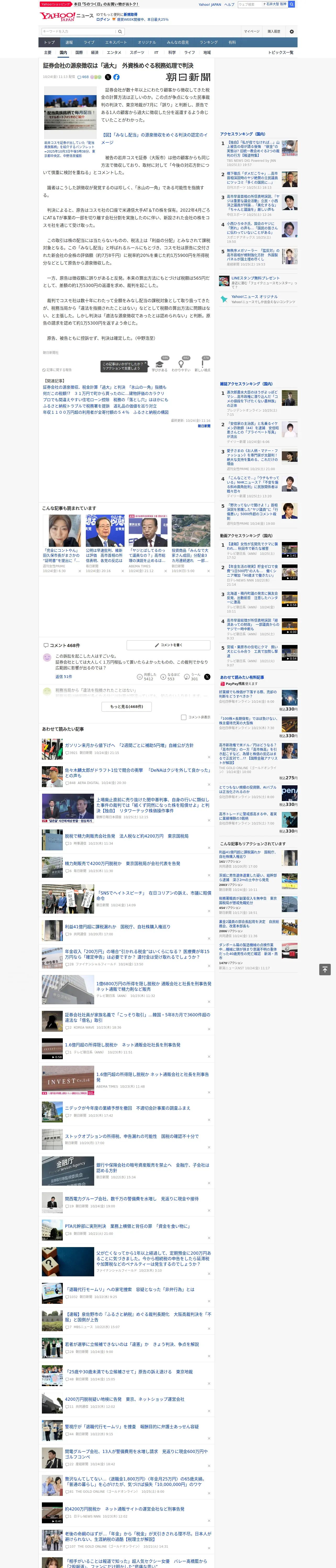The width and height of the screenshot is (336, 1568).
Task: Open the 投資商品「みんなで大家さん成田」 thumbnail
Action: pyautogui.click(x=191, y=531)
